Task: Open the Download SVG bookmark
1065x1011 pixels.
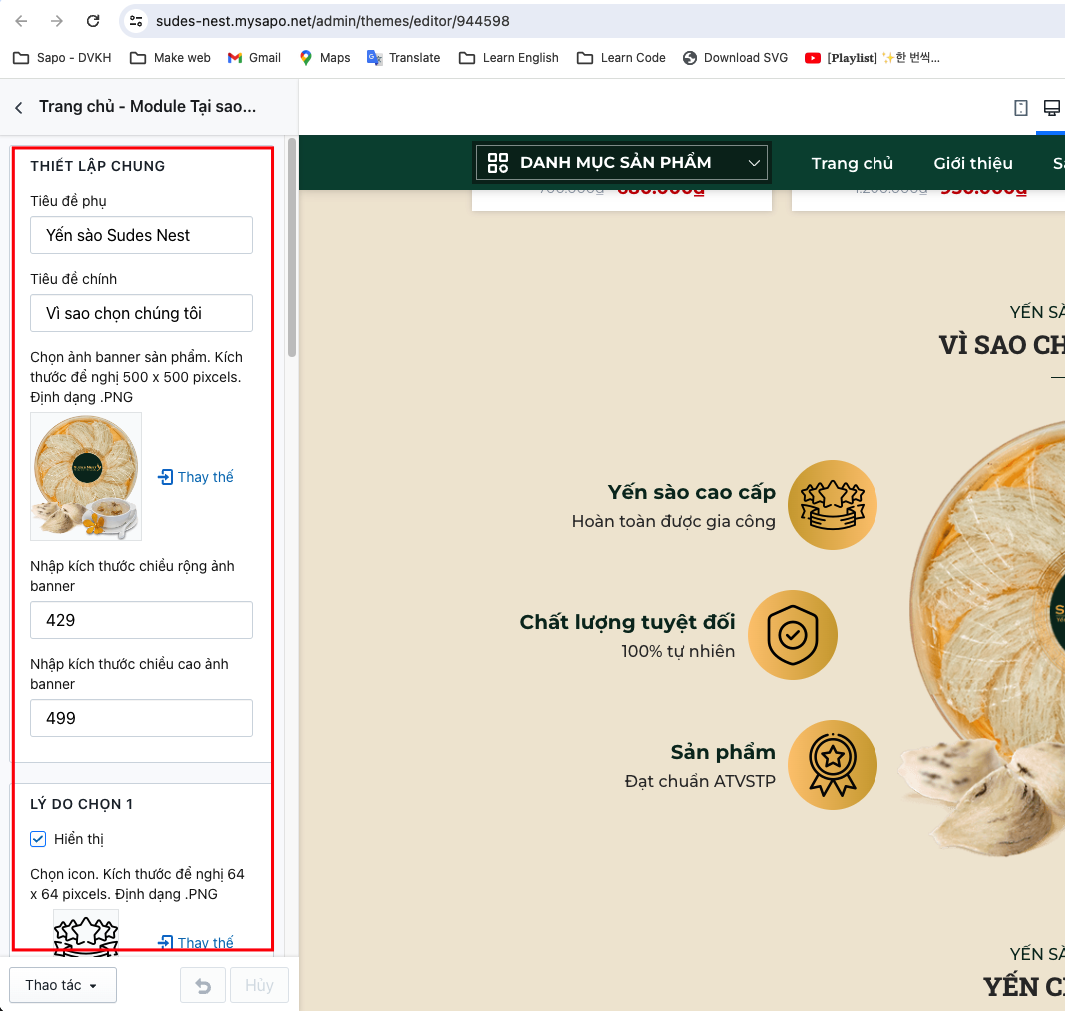Action: click(x=736, y=58)
